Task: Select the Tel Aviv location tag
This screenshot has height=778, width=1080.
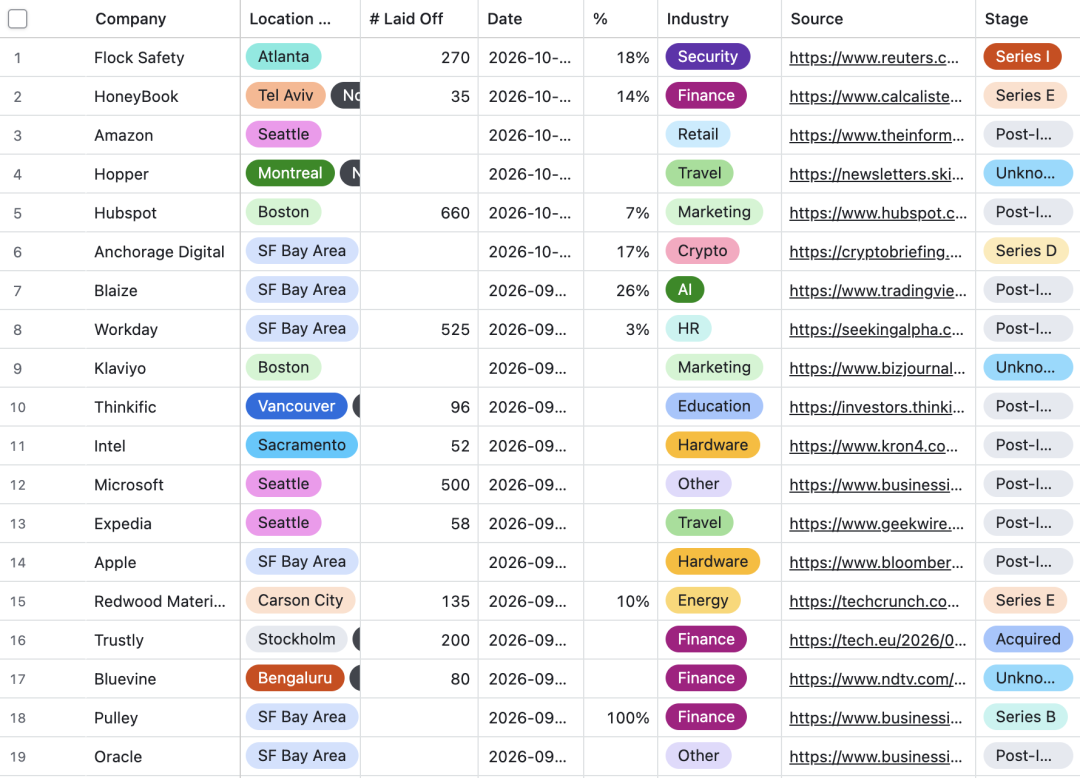Action: click(x=285, y=95)
